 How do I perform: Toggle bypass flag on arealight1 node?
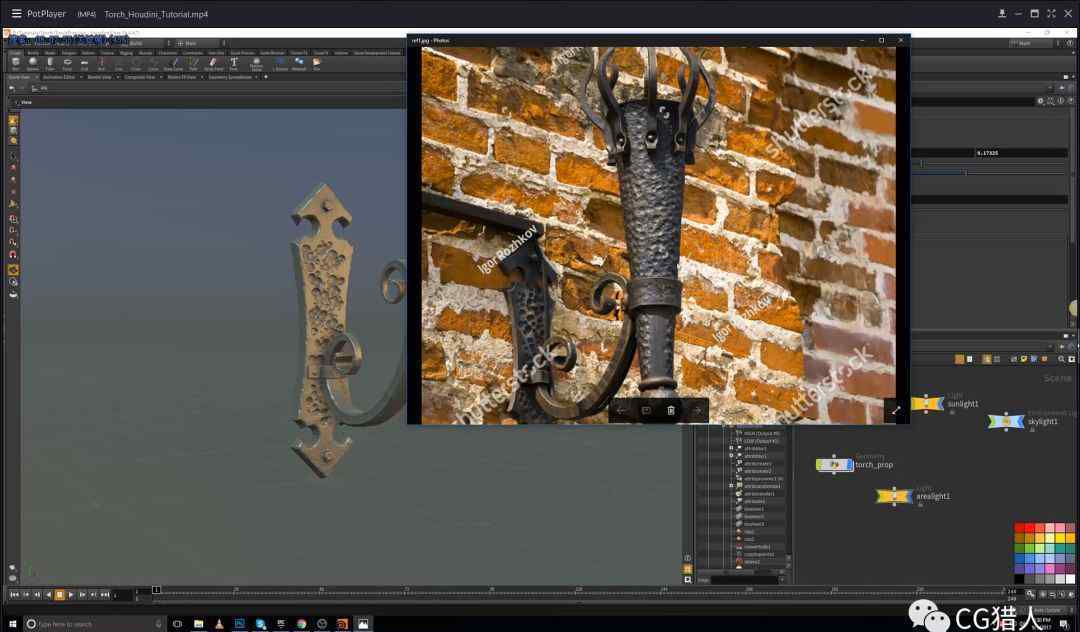pos(880,496)
